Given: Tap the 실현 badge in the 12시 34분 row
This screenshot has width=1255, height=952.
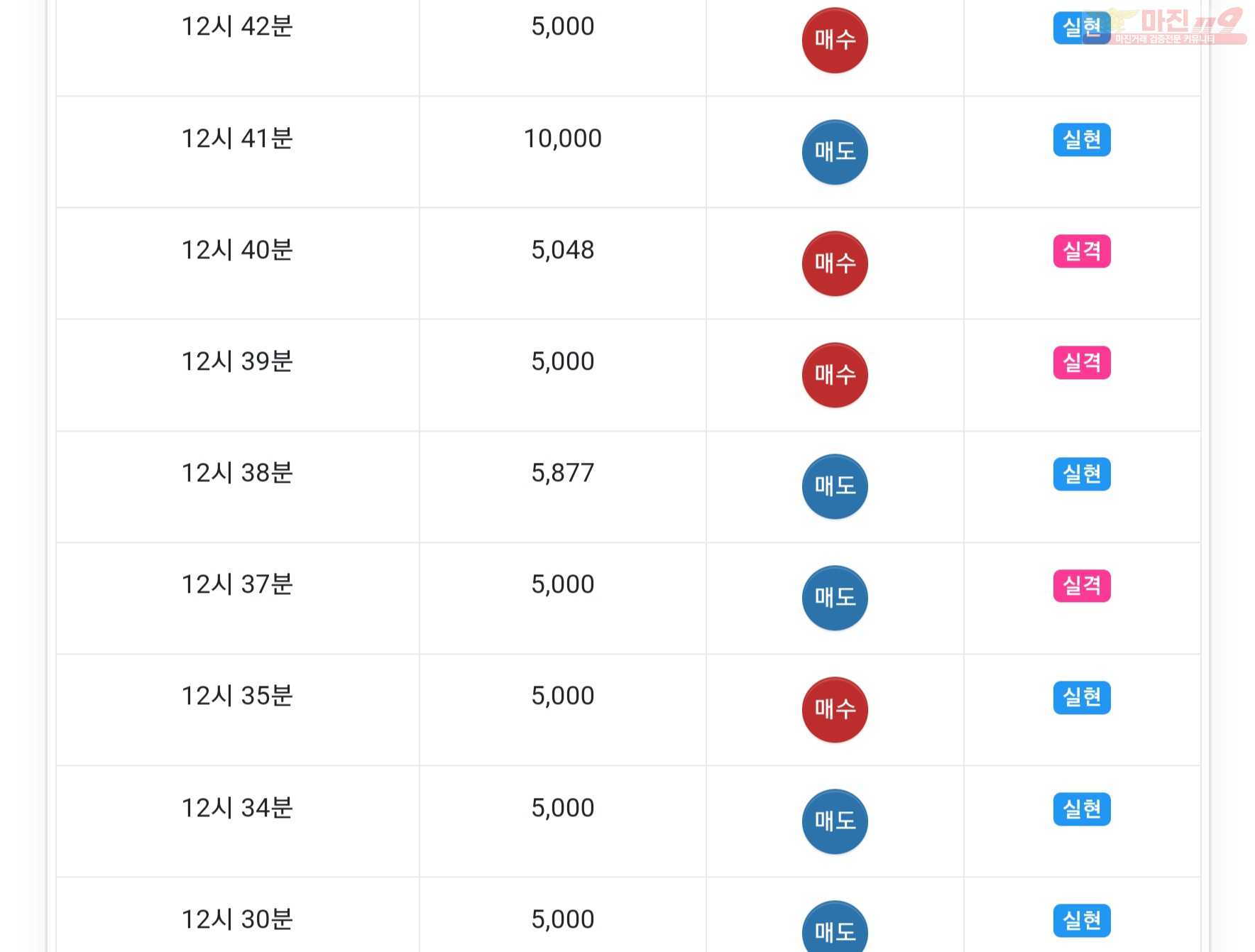Looking at the screenshot, I should pos(1082,809).
